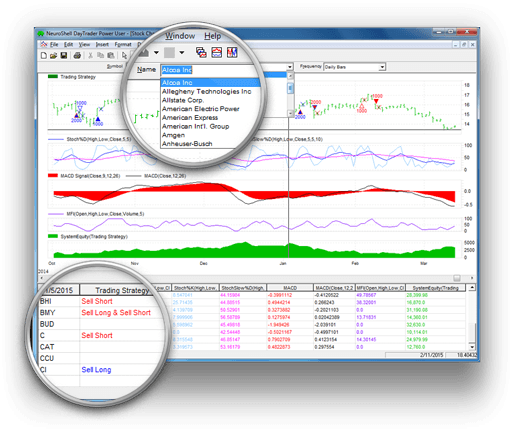Open dropdown arrow beside the gray color box
The width and height of the screenshot is (512, 431).
pos(182,52)
